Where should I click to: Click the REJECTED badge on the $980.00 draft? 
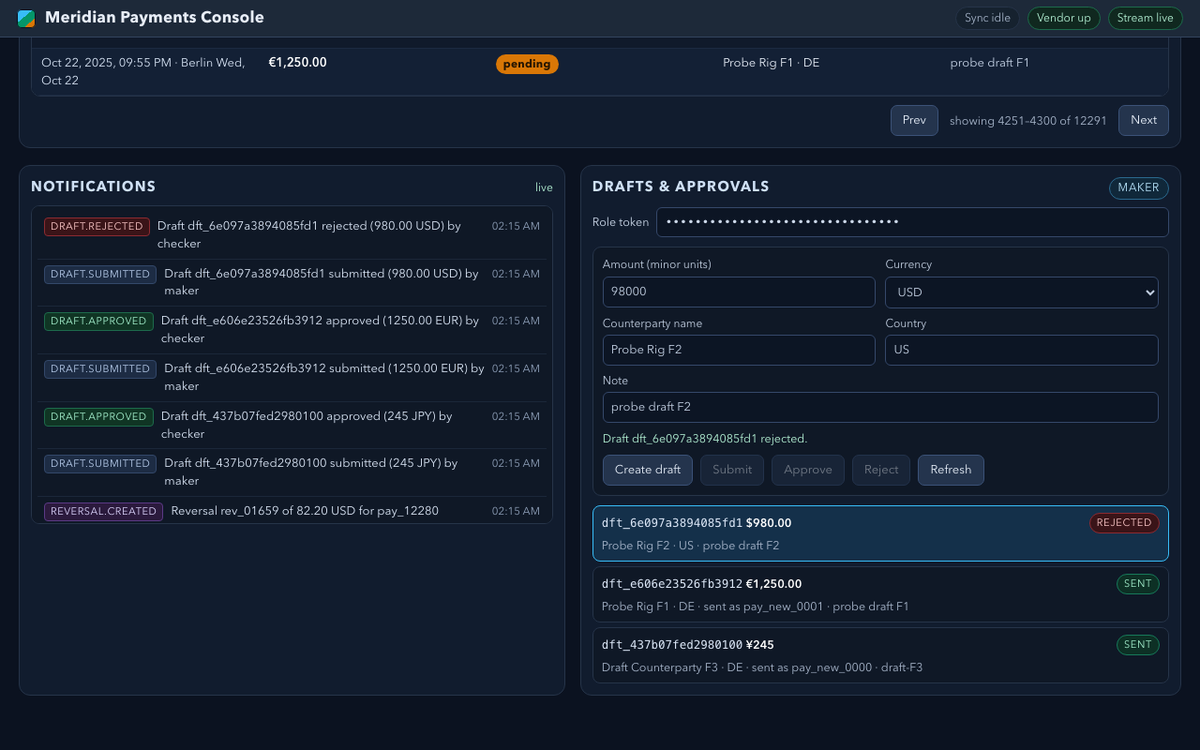tap(1124, 522)
